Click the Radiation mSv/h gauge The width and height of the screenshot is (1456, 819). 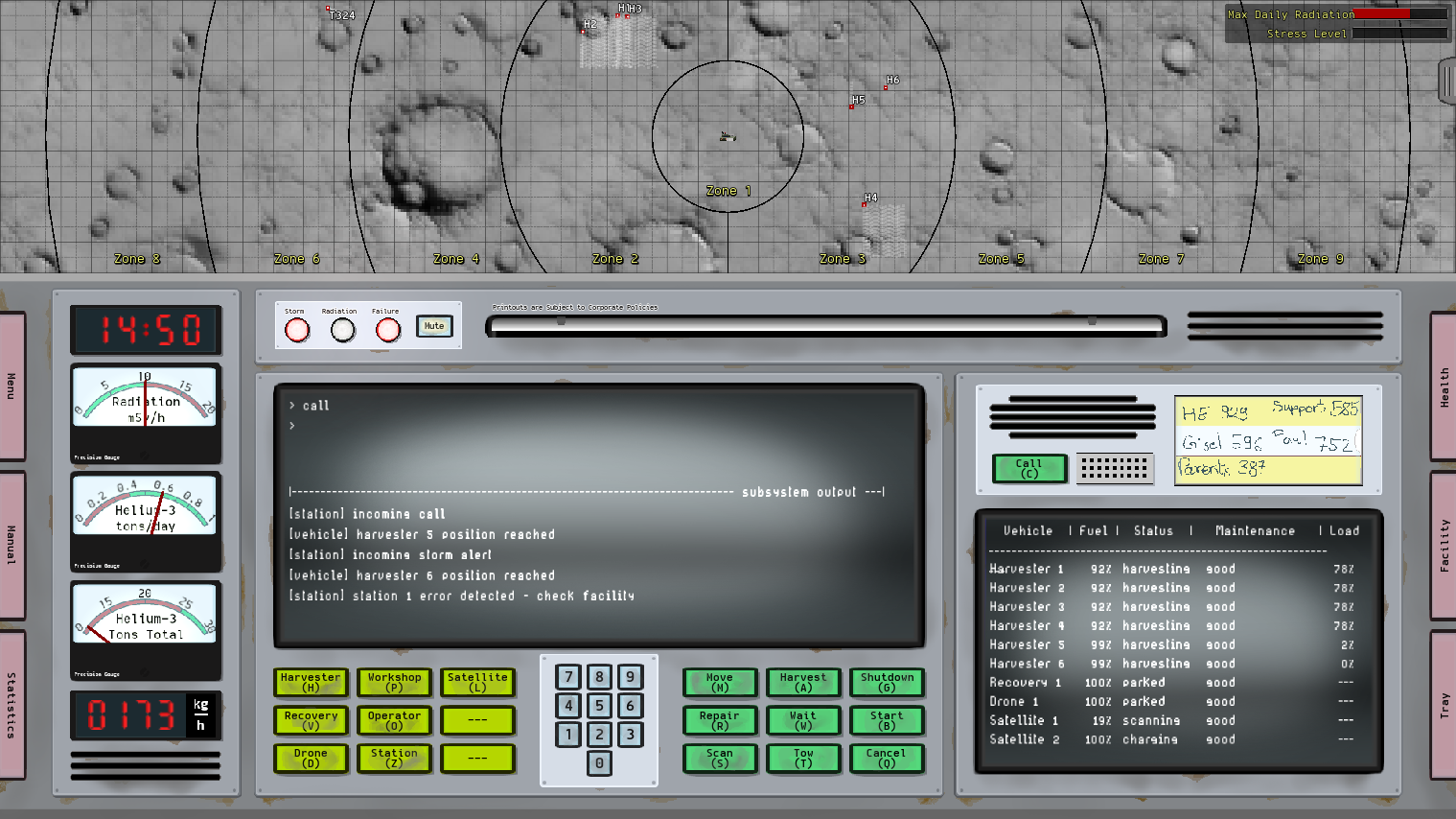146,413
